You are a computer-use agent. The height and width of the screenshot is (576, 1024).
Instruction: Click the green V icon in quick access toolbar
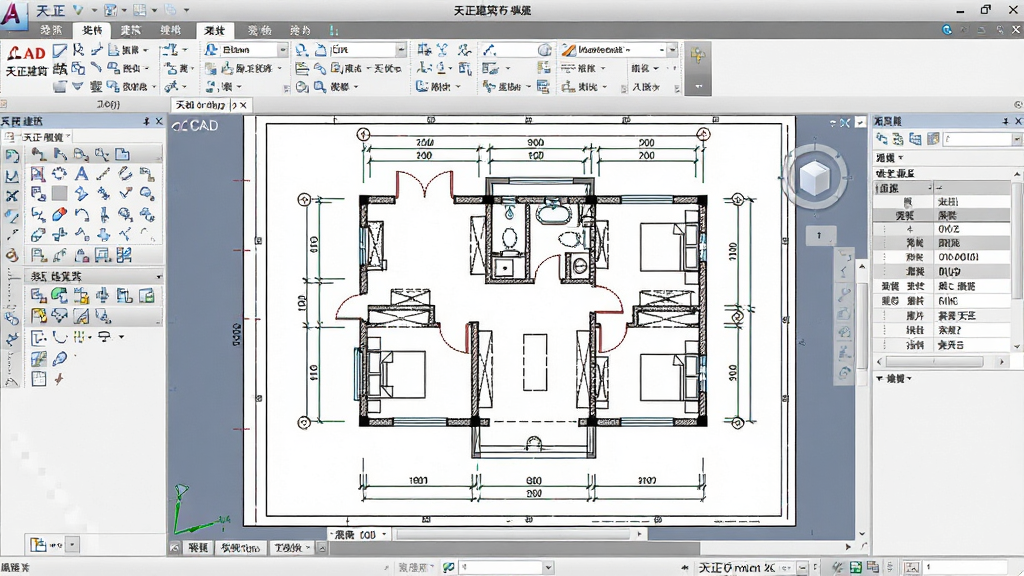click(78, 10)
